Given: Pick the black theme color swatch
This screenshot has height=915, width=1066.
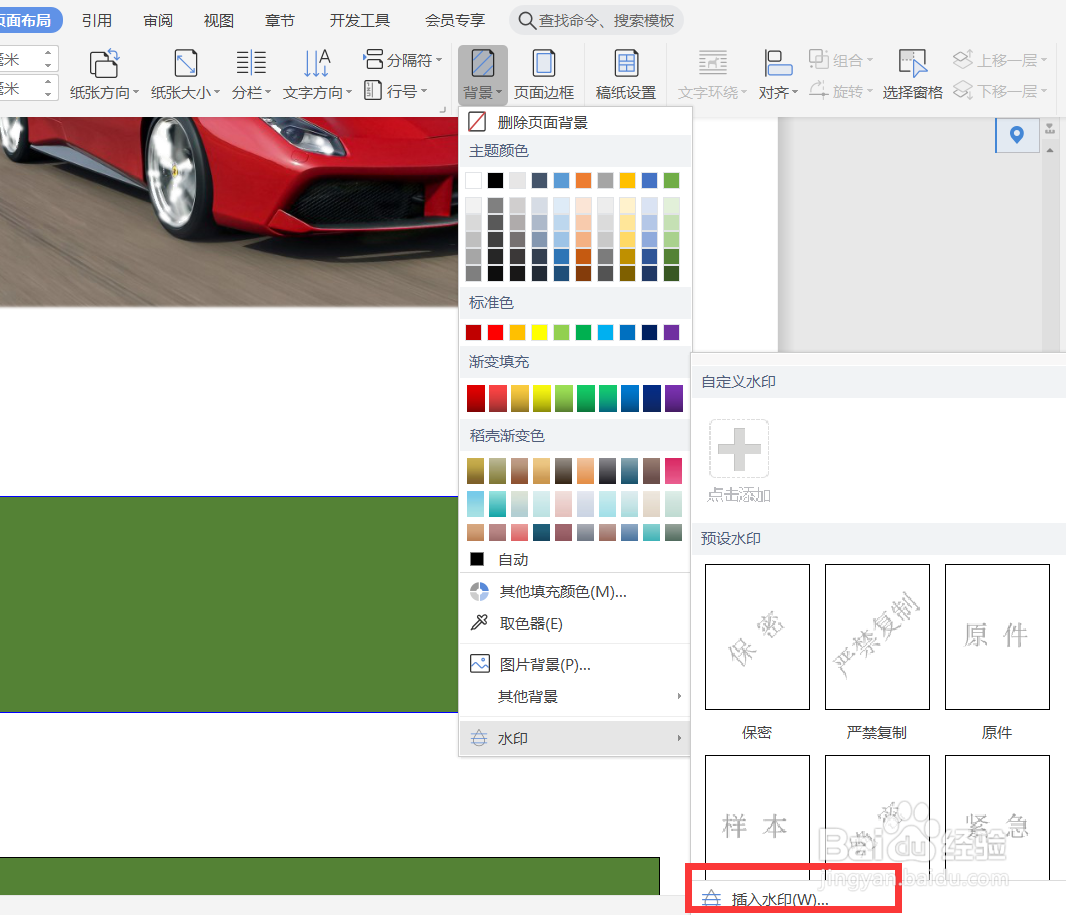Looking at the screenshot, I should click(496, 180).
